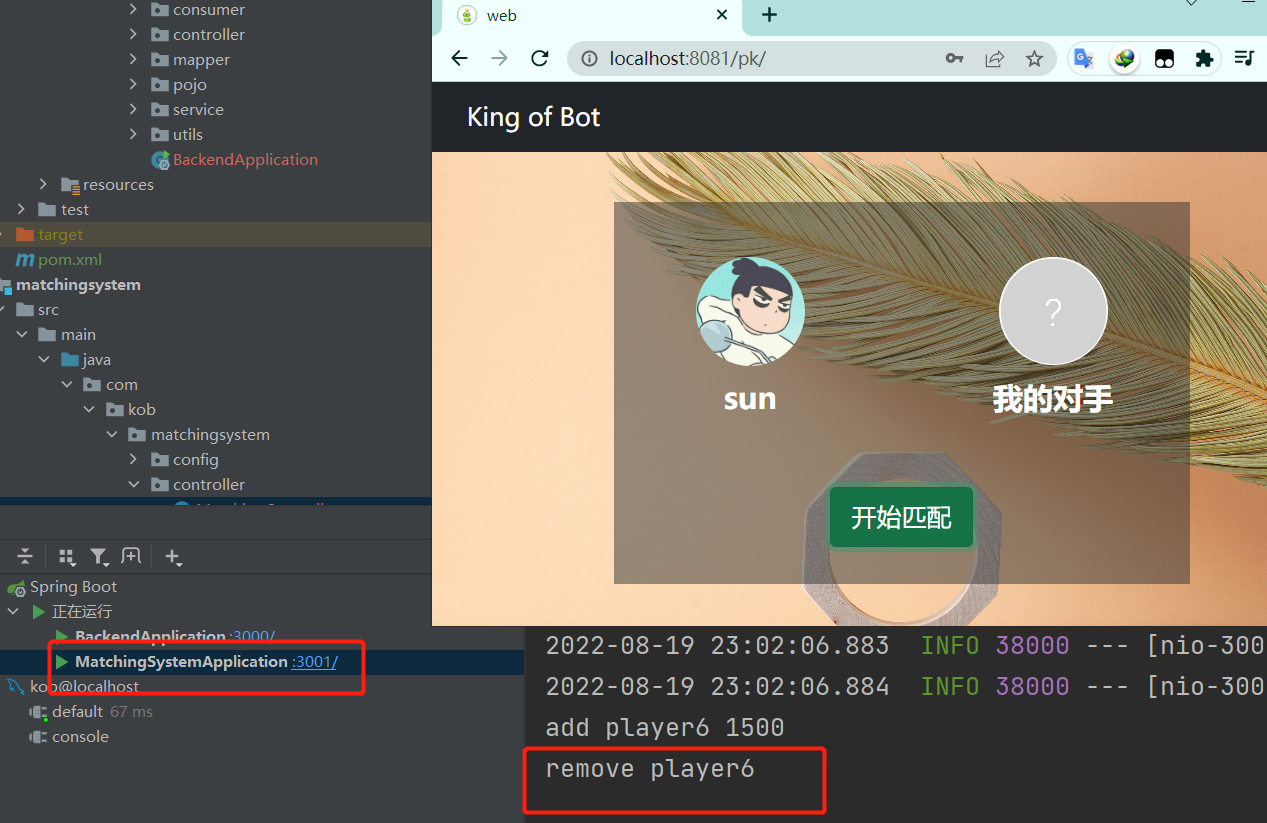Bookmark page with the star icon
Image resolution: width=1267 pixels, height=823 pixels.
click(x=1034, y=59)
